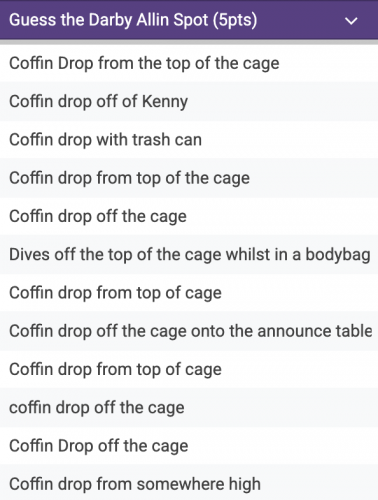Image resolution: width=378 pixels, height=500 pixels.
Task: Select Coffin drop from top of the cage
Action: point(189,178)
